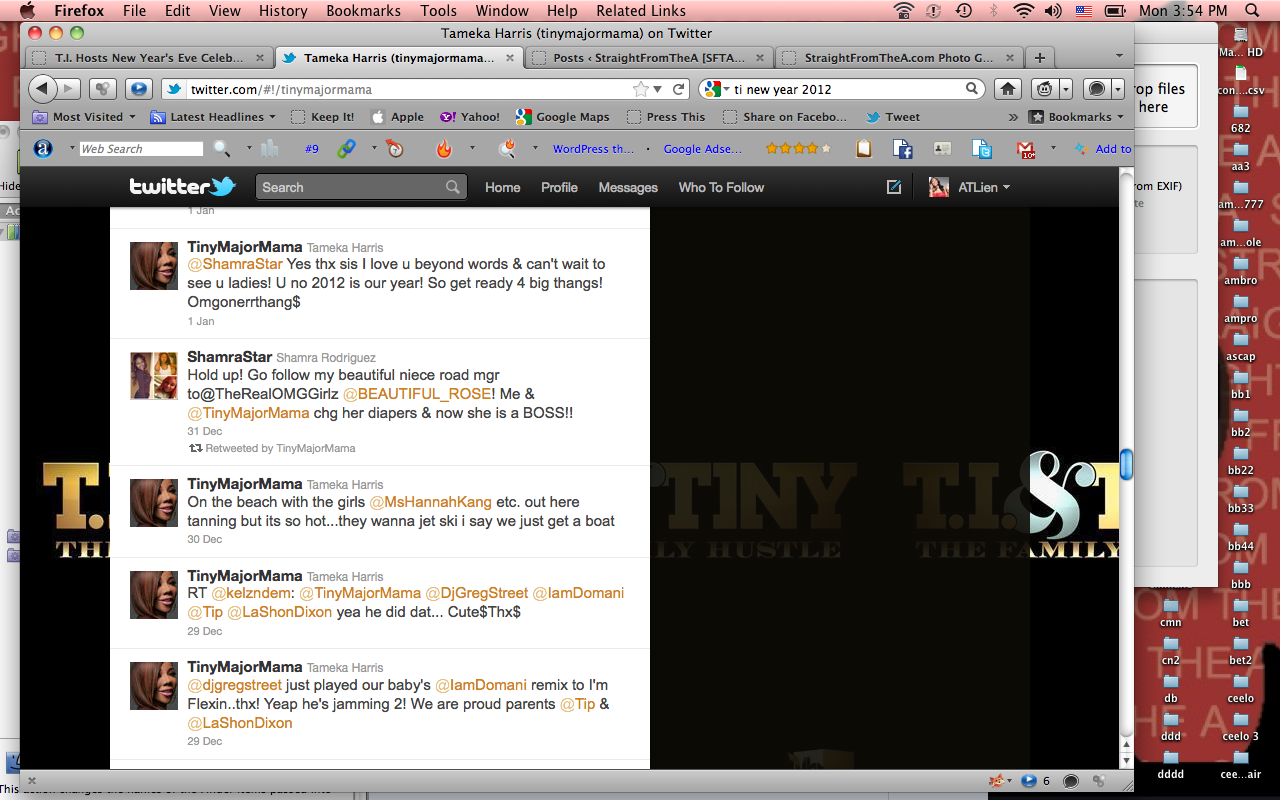Click the magnifier icon in Twitter search
1280x800 pixels.
point(453,187)
